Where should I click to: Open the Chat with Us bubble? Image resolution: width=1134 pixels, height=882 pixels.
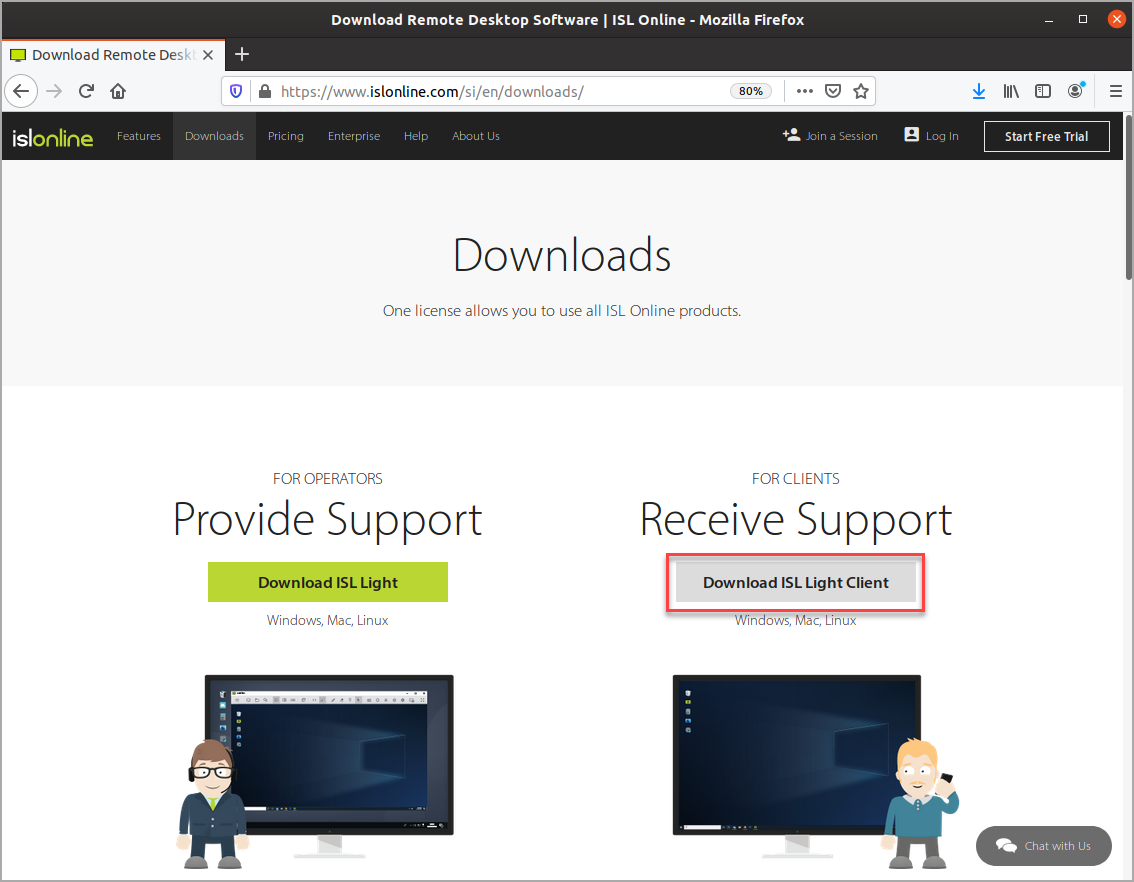click(x=1043, y=846)
